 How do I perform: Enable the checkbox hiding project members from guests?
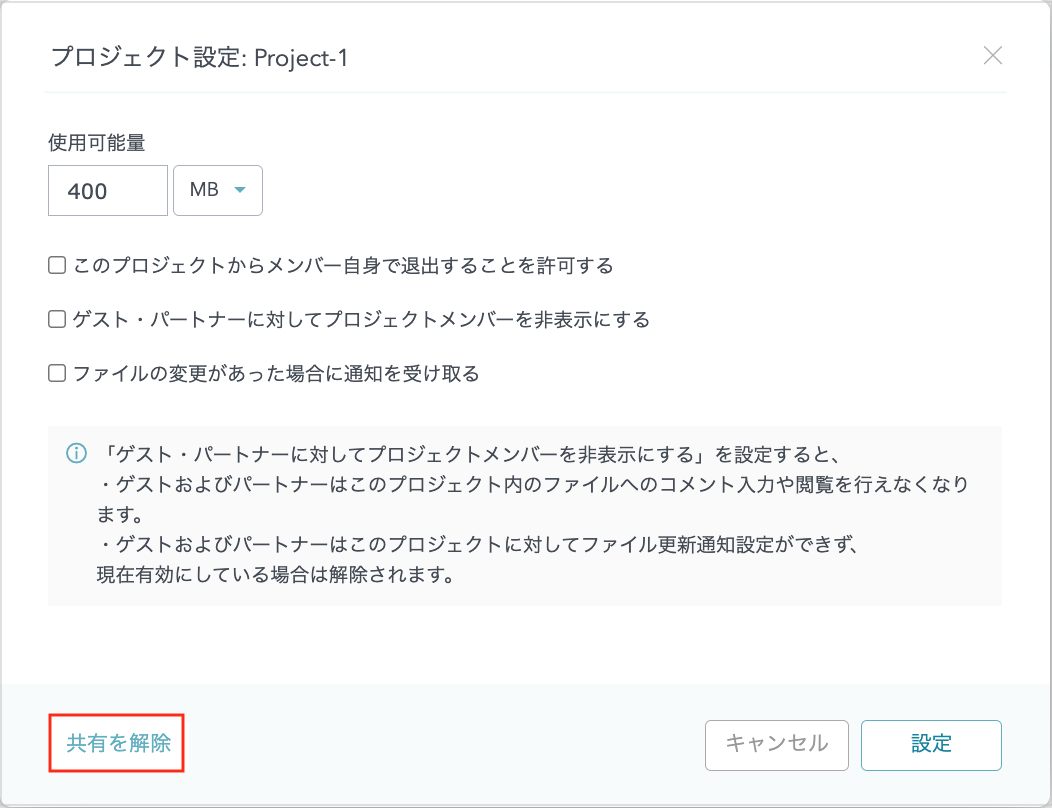click(x=57, y=320)
